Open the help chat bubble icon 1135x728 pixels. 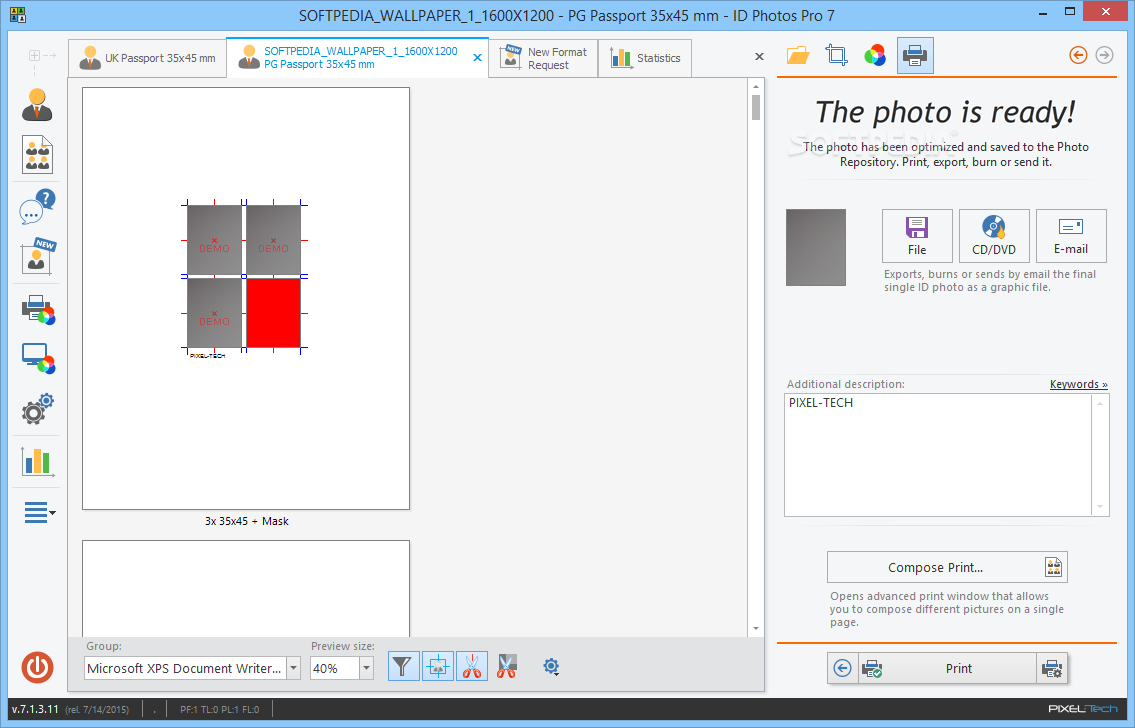pyautogui.click(x=37, y=207)
